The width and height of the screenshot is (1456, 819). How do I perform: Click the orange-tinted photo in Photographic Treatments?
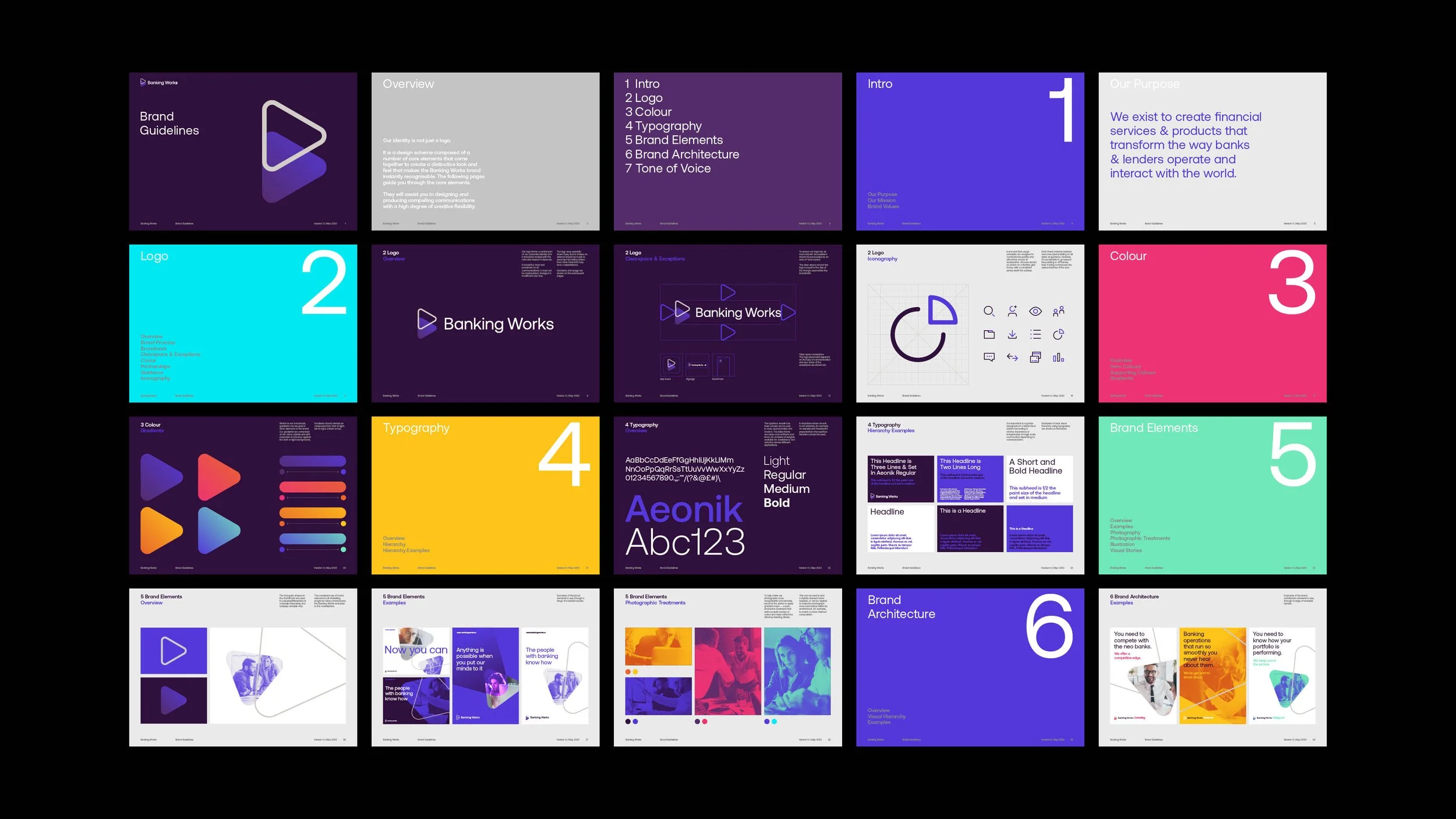click(658, 648)
